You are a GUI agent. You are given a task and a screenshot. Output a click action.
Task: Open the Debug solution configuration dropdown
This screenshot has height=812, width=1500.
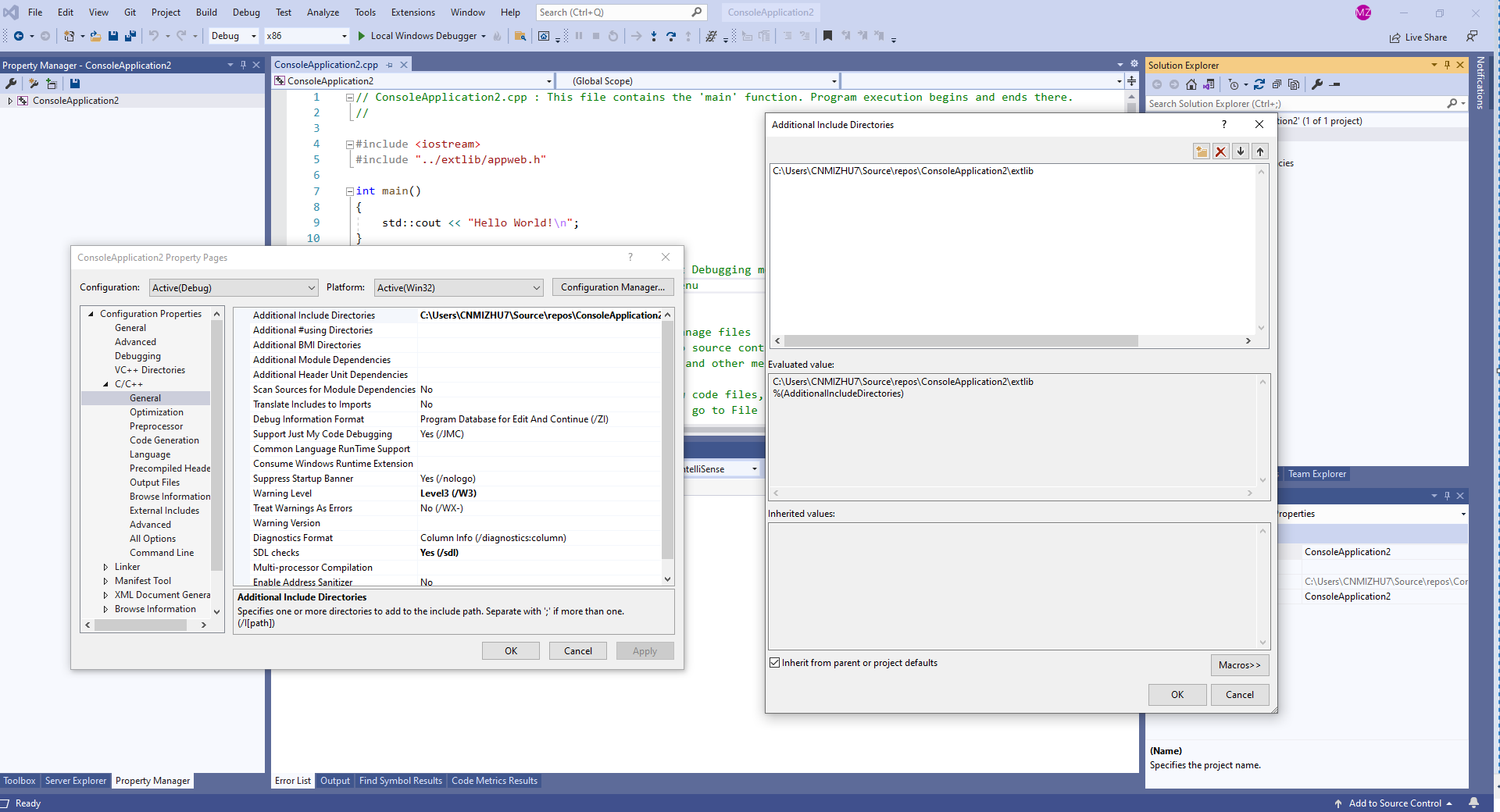(234, 36)
